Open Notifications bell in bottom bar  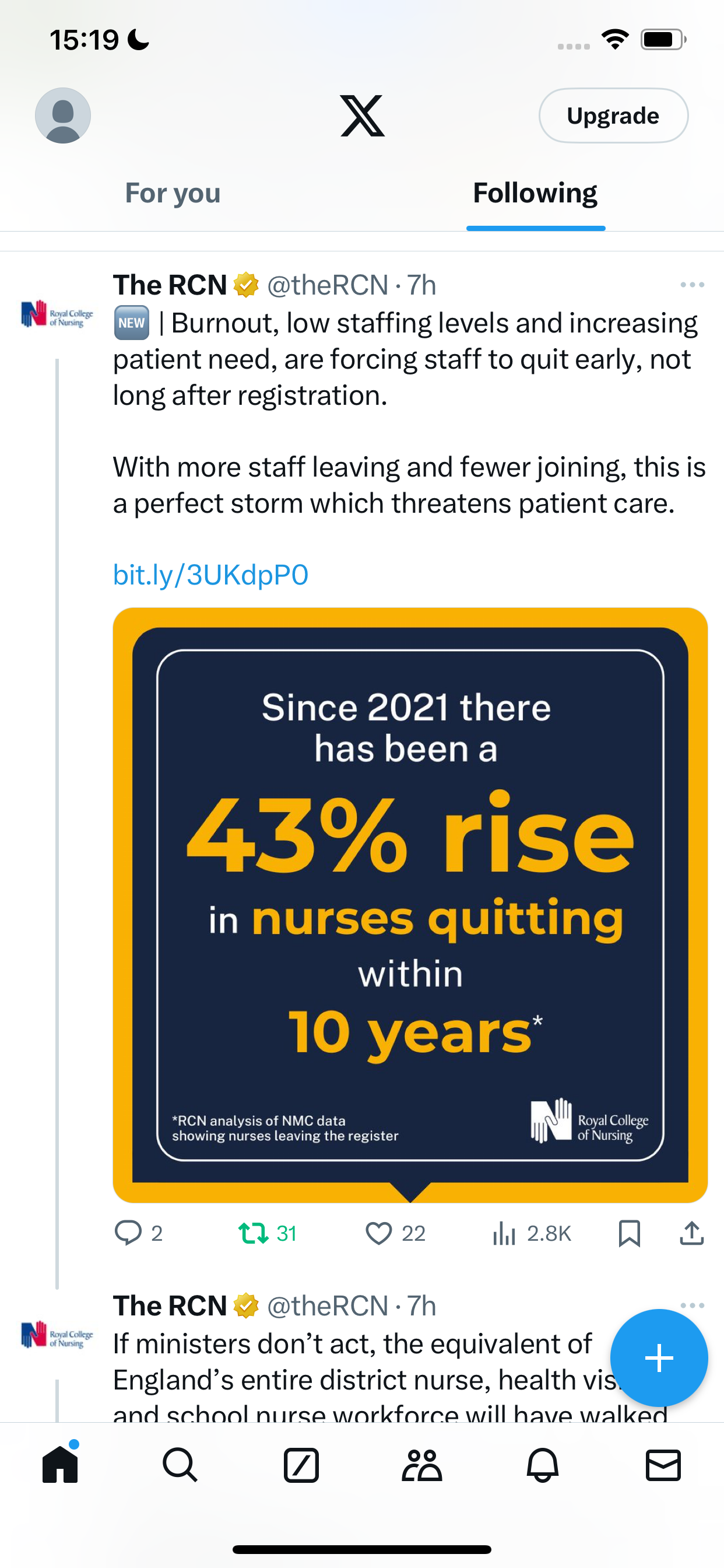click(543, 1465)
